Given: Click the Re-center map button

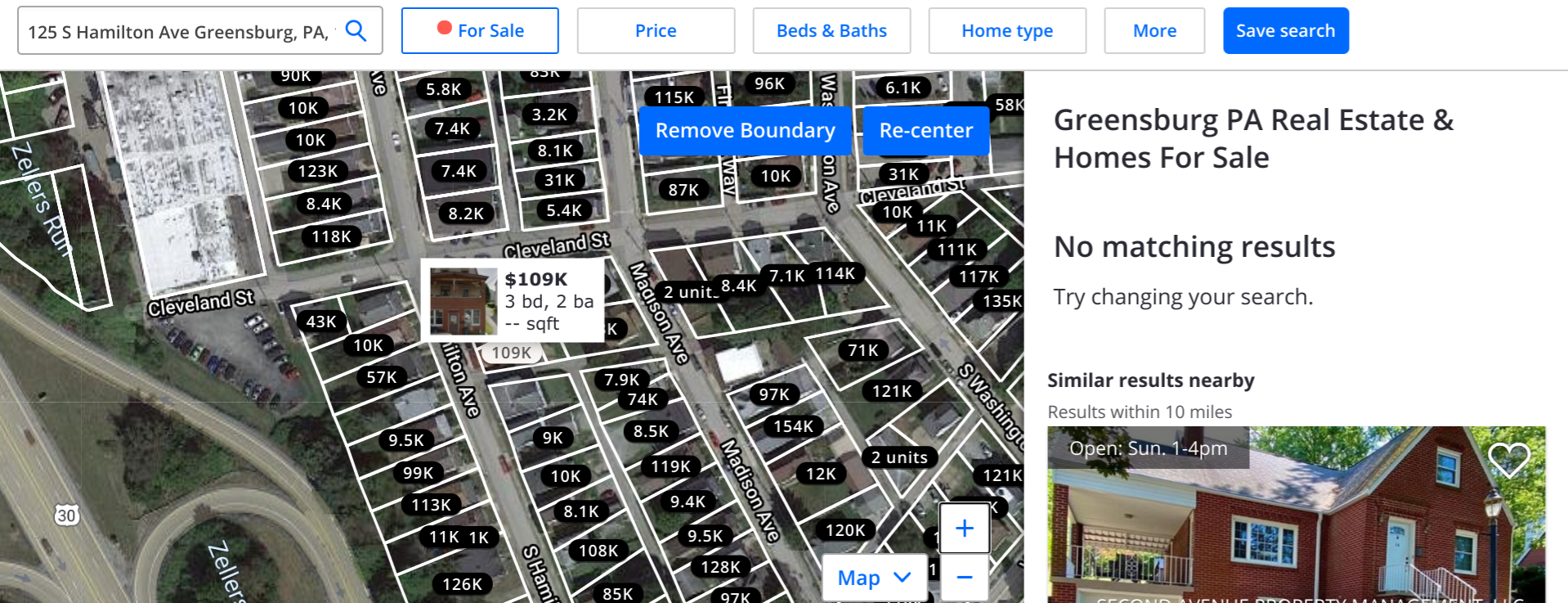Looking at the screenshot, I should tap(926, 131).
